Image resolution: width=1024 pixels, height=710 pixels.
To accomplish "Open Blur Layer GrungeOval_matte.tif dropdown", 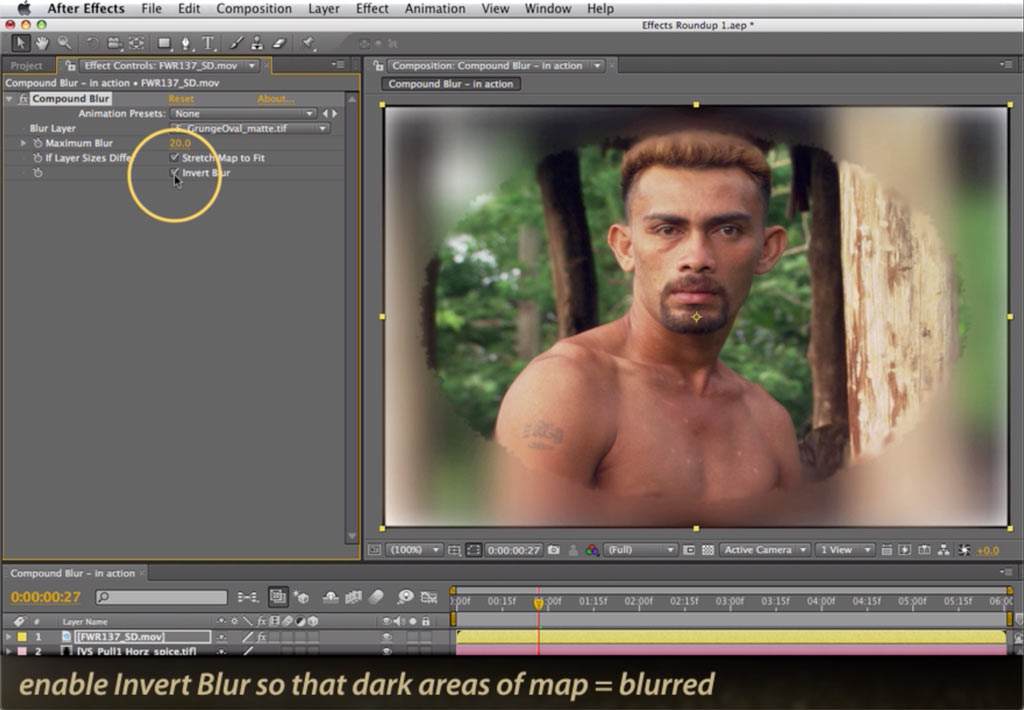I will click(250, 128).
